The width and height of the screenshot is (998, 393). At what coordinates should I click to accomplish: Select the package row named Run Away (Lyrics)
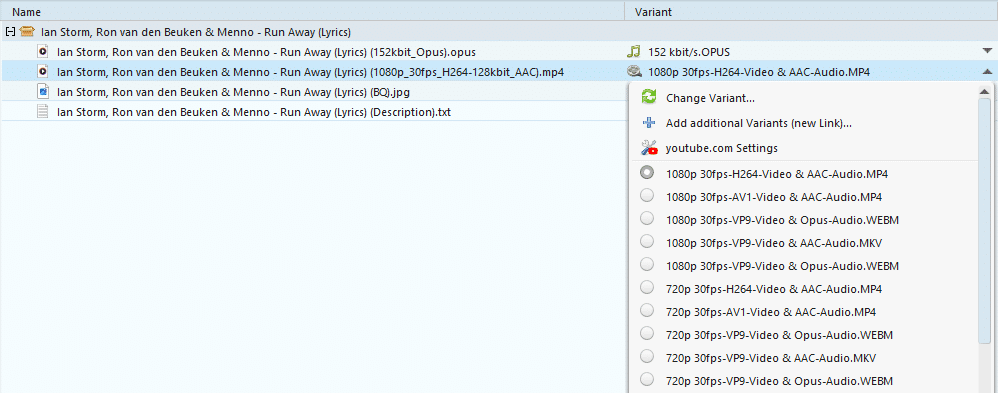click(x=499, y=31)
